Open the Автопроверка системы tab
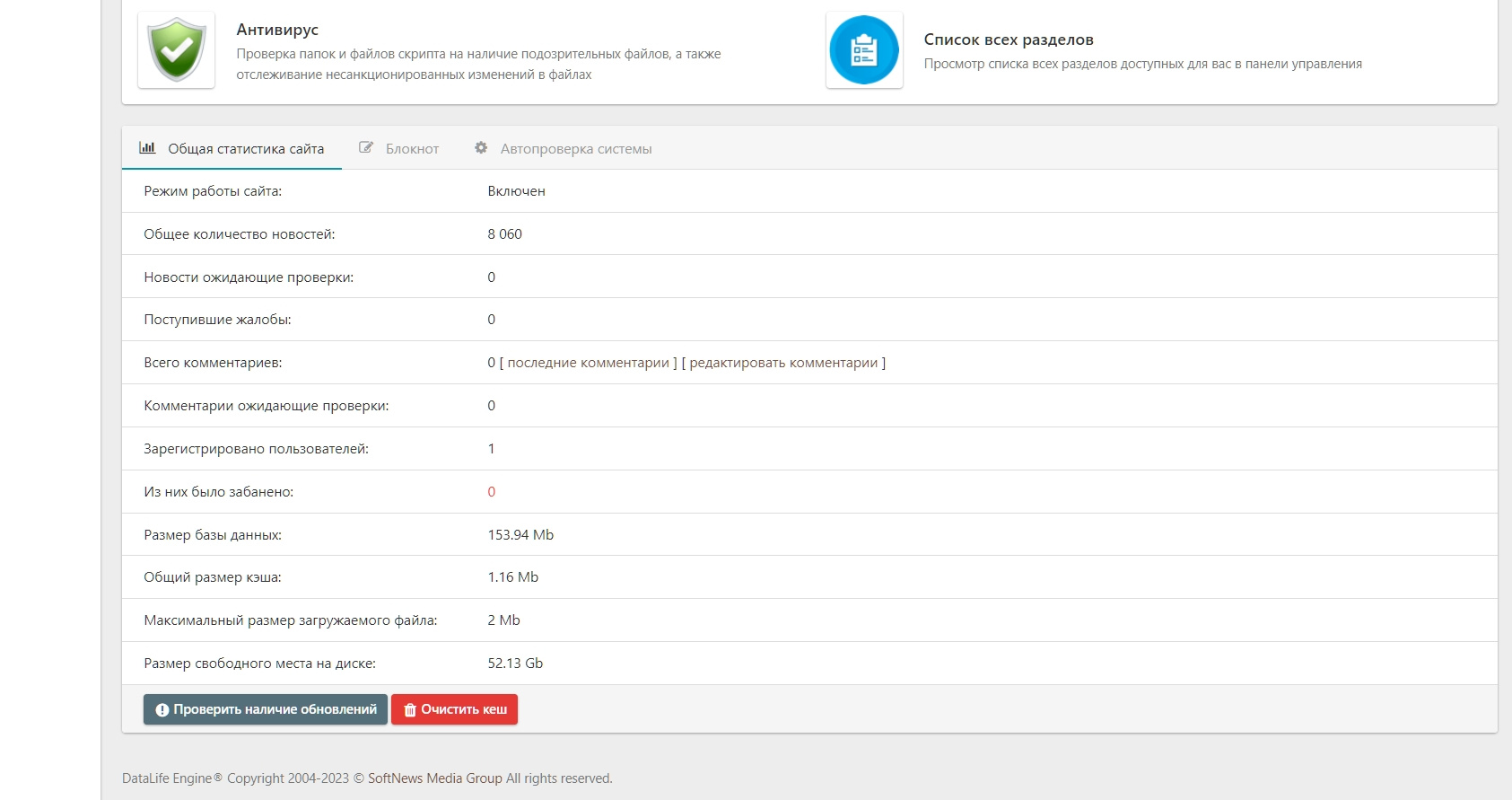Viewport: 1512px width, 800px height. click(x=563, y=148)
